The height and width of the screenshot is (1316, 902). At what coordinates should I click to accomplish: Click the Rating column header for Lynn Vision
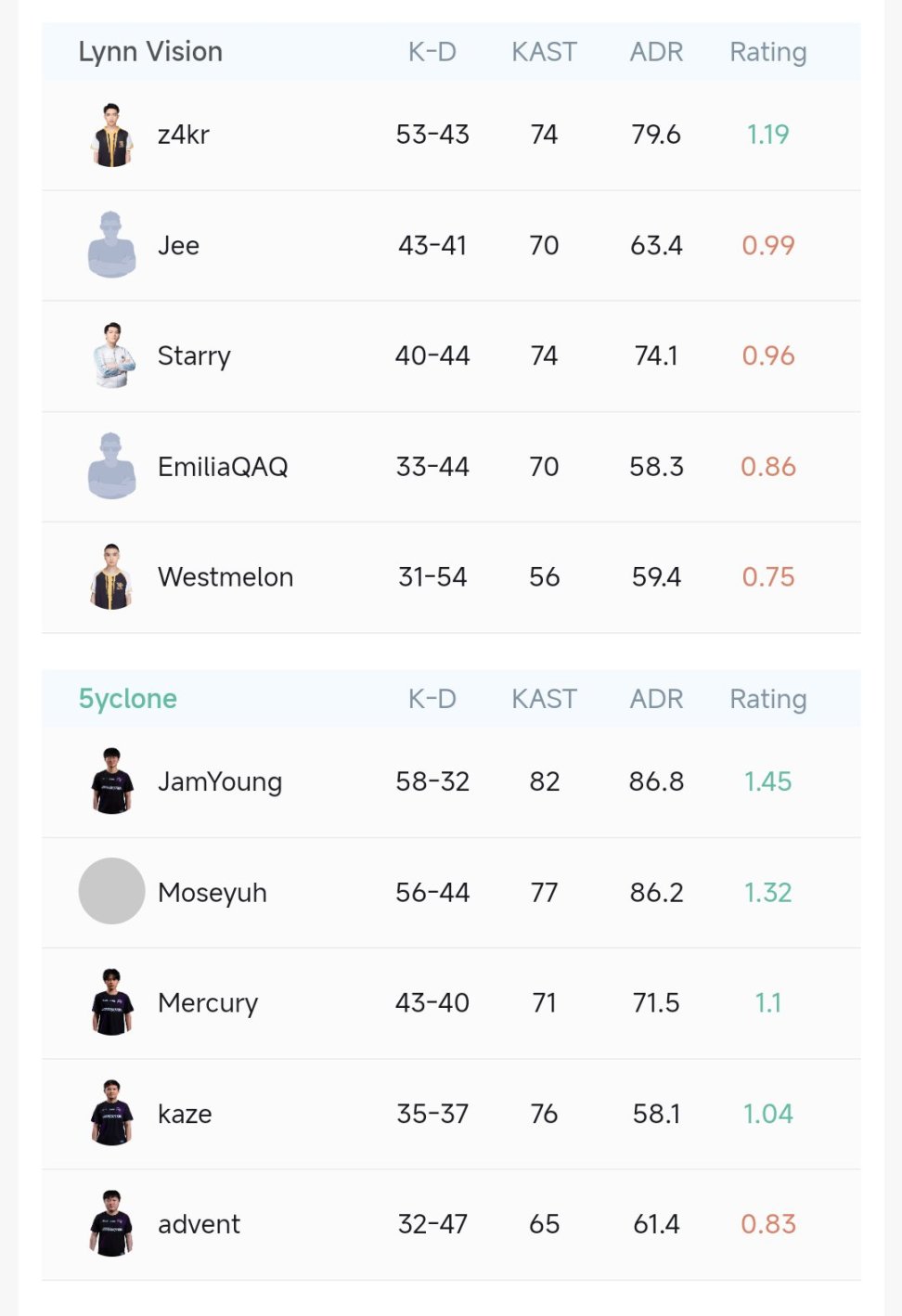(768, 52)
